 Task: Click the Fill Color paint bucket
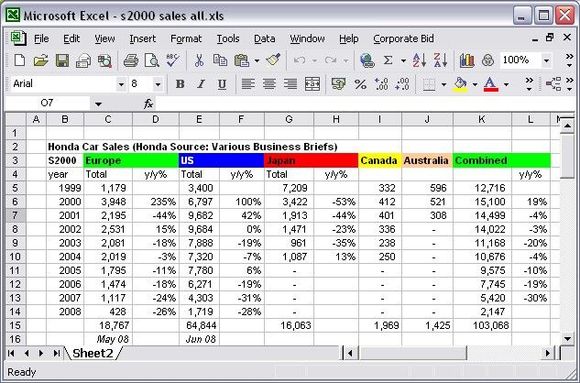tap(460, 84)
